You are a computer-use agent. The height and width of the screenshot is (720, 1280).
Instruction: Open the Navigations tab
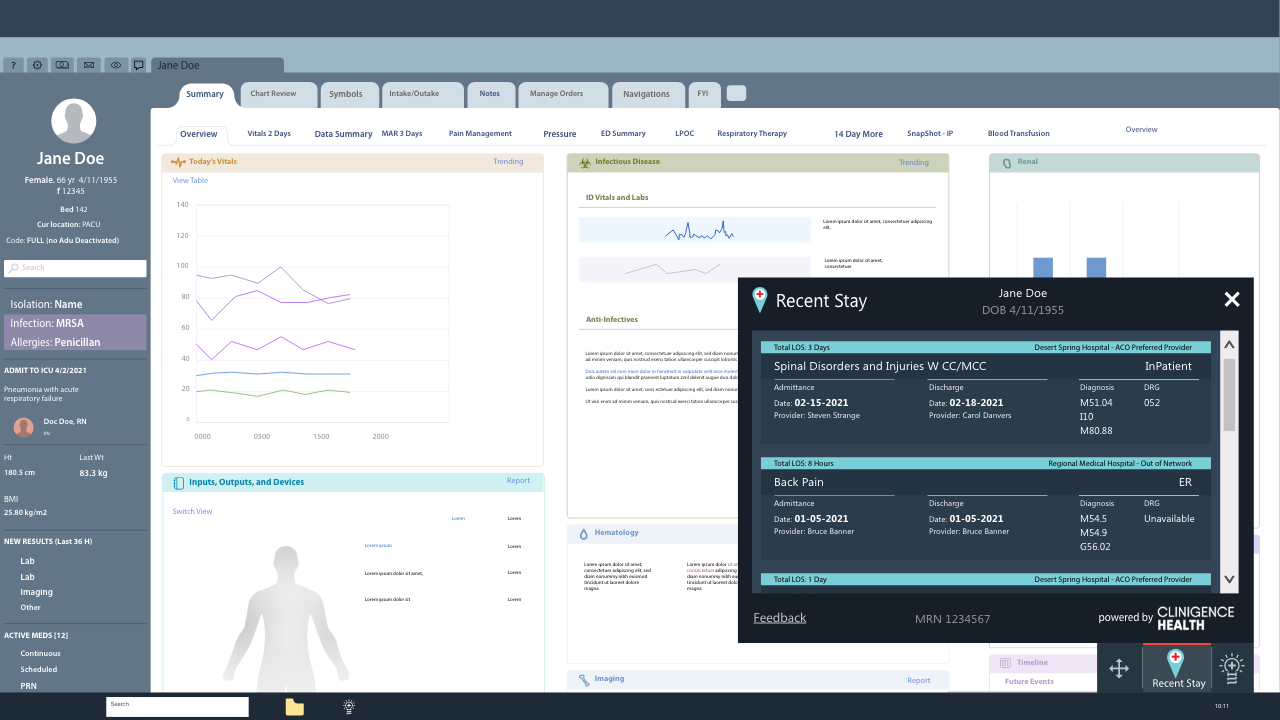point(647,94)
